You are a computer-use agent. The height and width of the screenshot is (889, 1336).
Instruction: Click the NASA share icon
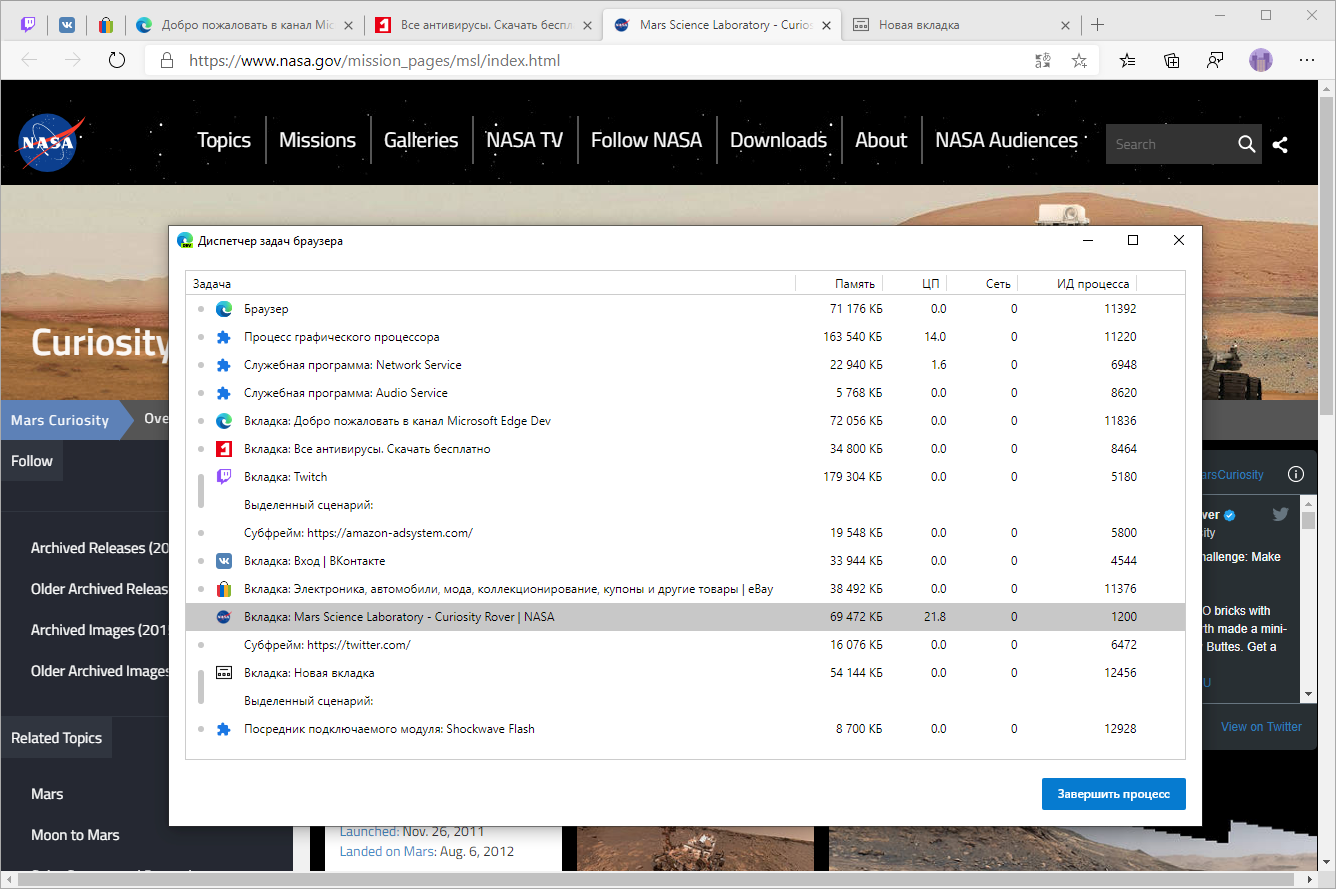coord(1280,144)
